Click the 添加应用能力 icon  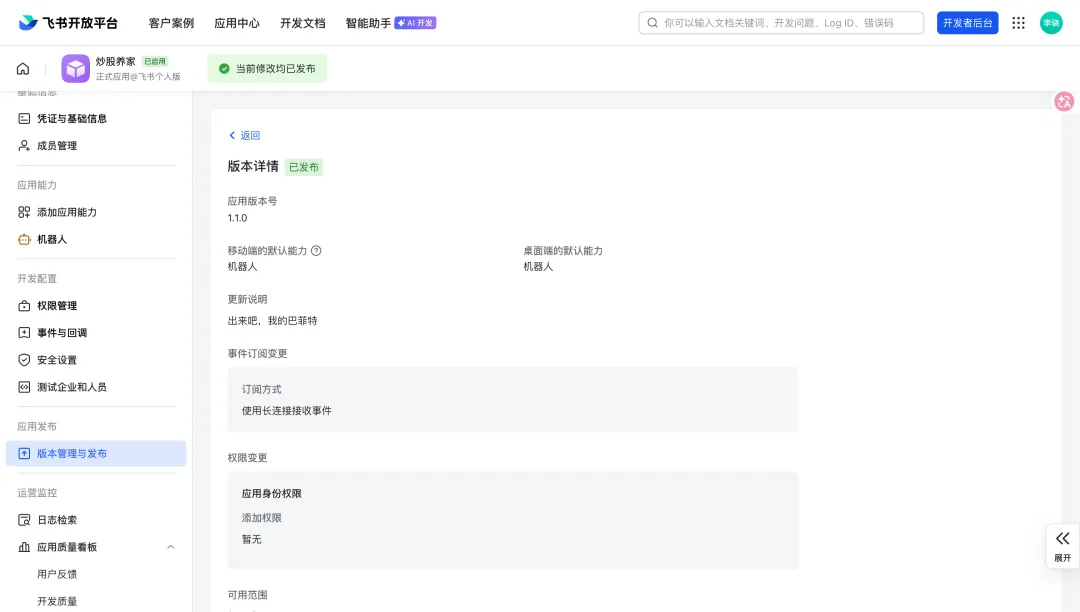pos(24,212)
